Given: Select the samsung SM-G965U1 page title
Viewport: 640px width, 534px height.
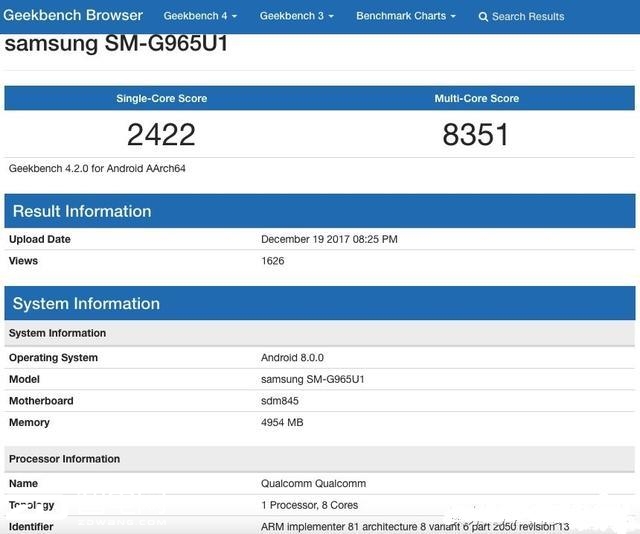Looking at the screenshot, I should pyautogui.click(x=116, y=43).
